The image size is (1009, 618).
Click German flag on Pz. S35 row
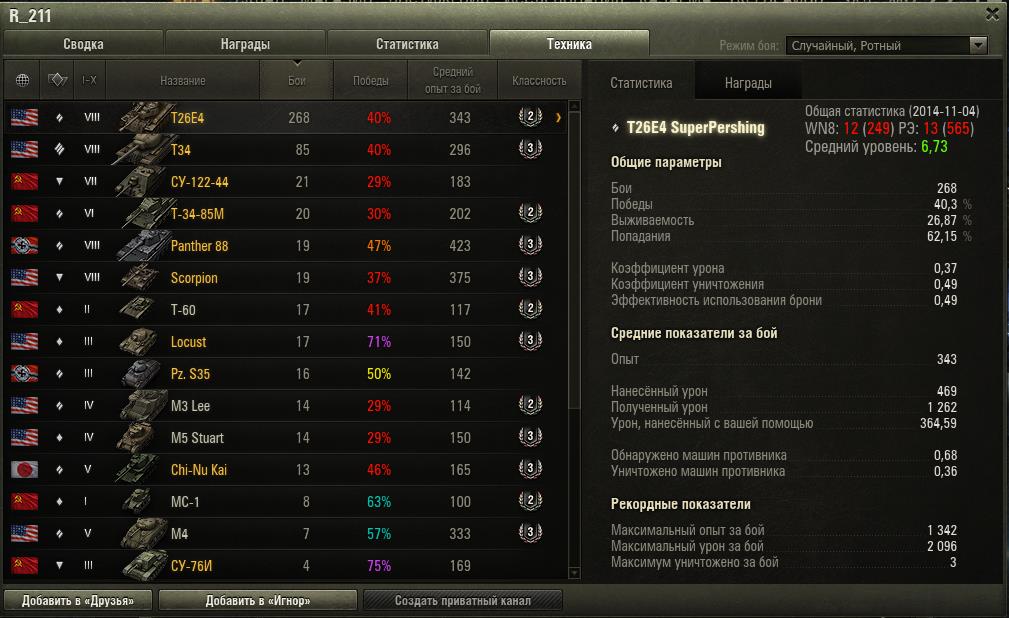click(24, 373)
